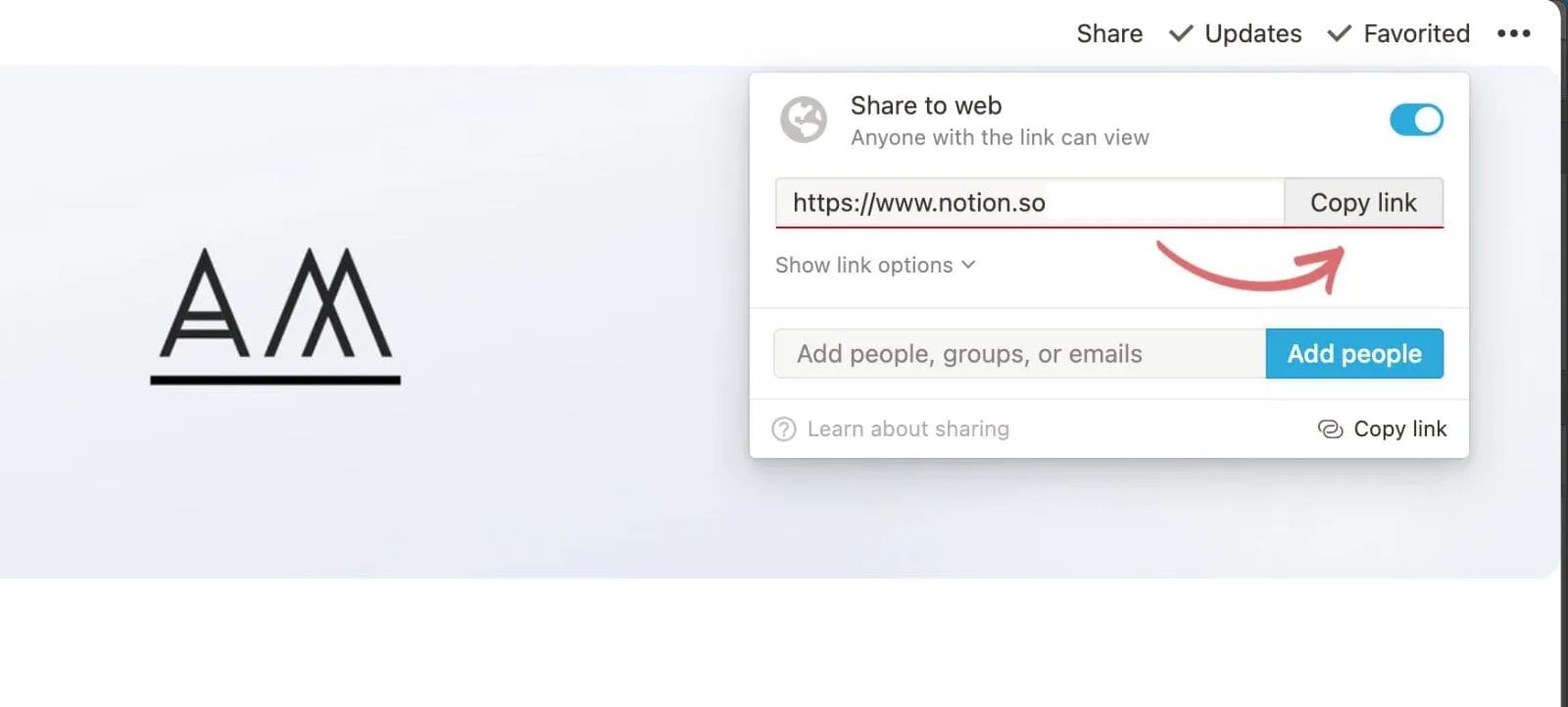
Task: Click the globe icon next to Share to web
Action: click(x=803, y=120)
